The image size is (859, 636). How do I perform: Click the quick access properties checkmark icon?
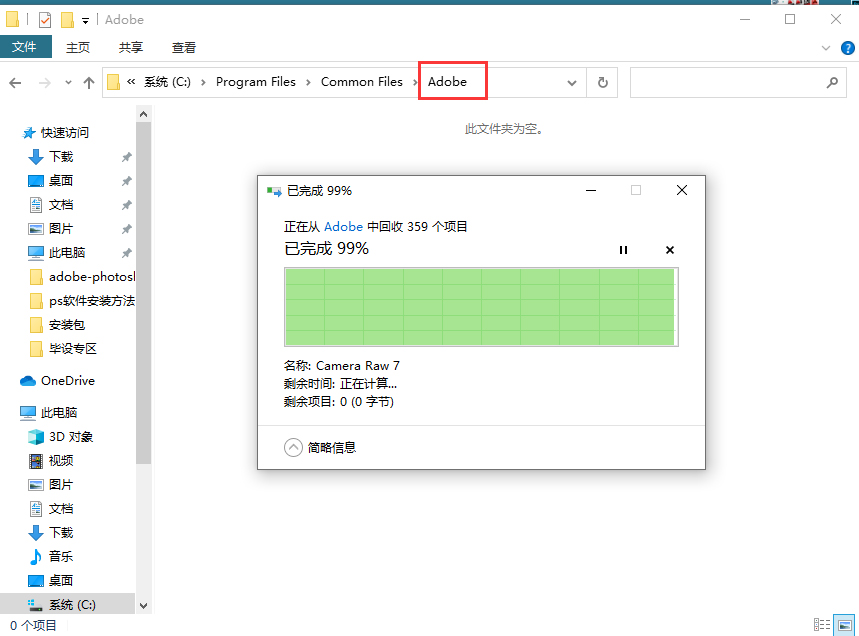pos(45,20)
